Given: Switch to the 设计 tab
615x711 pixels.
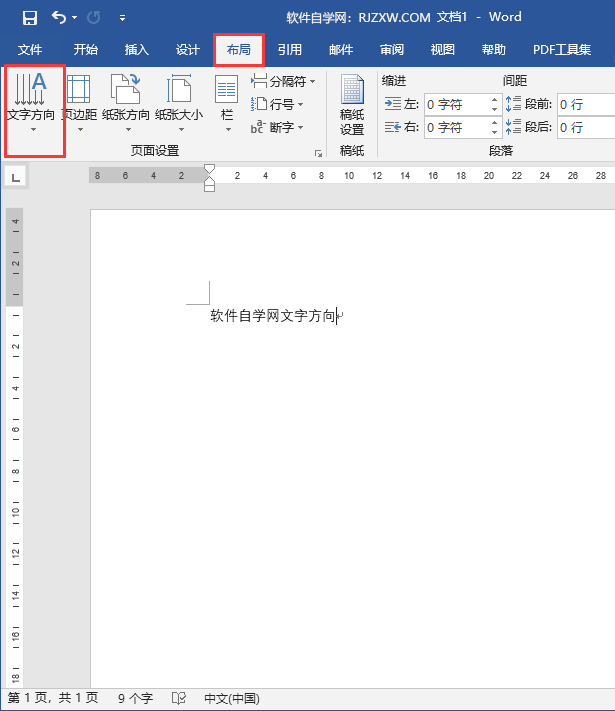Looking at the screenshot, I should pyautogui.click(x=188, y=49).
